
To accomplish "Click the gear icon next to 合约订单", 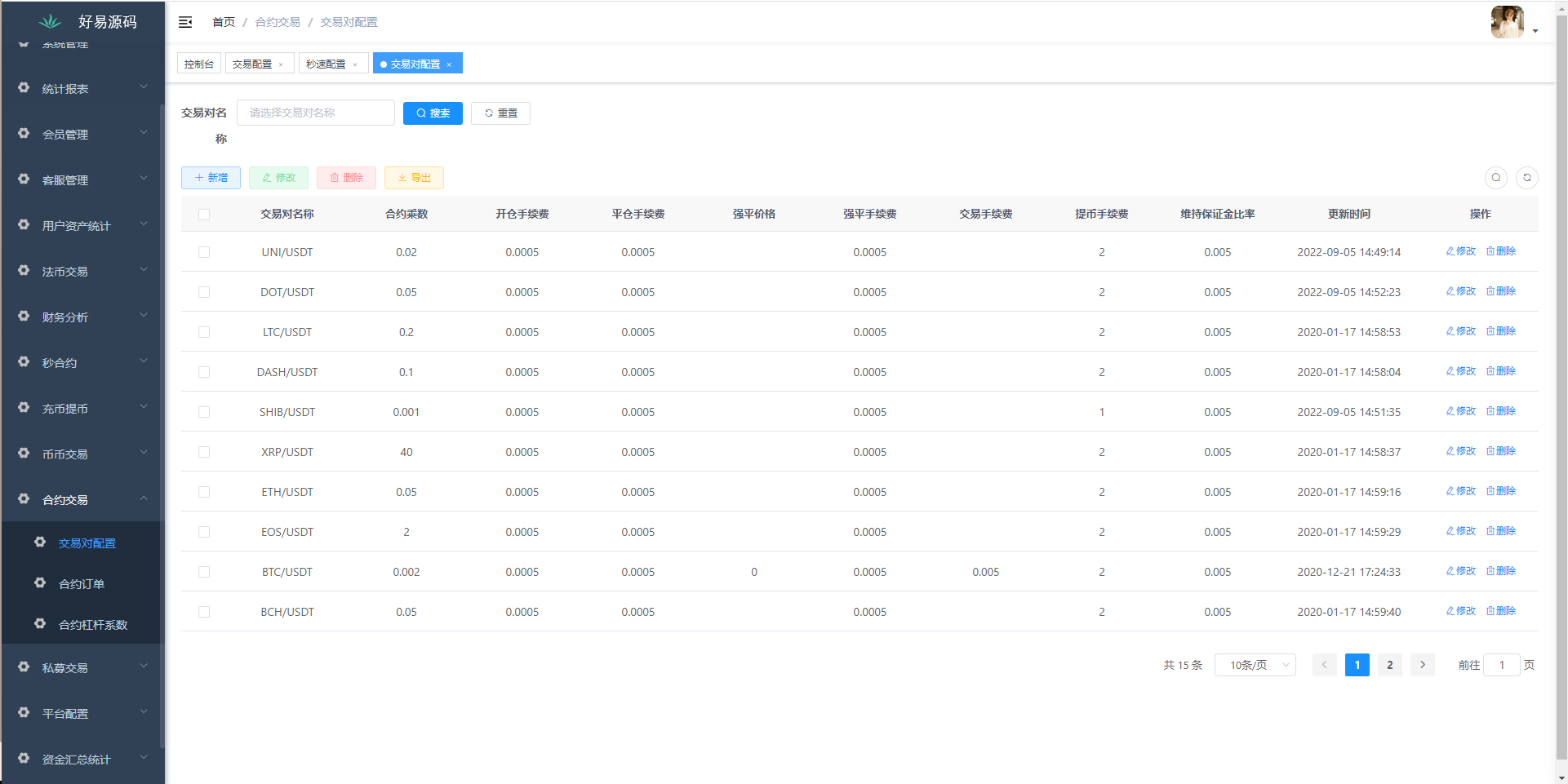I will (x=40, y=582).
